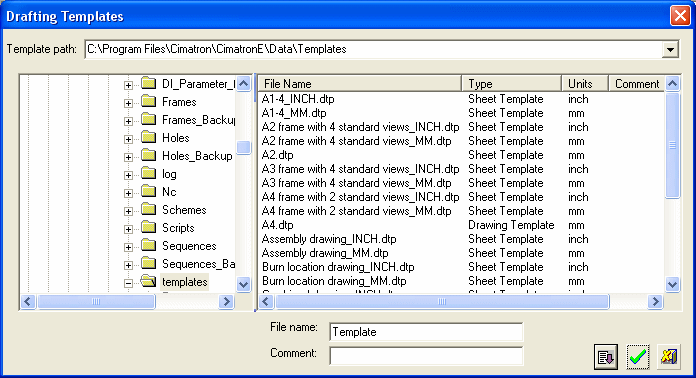Viewport: 696px width, 378px height.
Task: Select the Schemes folder icon
Action: point(149,209)
